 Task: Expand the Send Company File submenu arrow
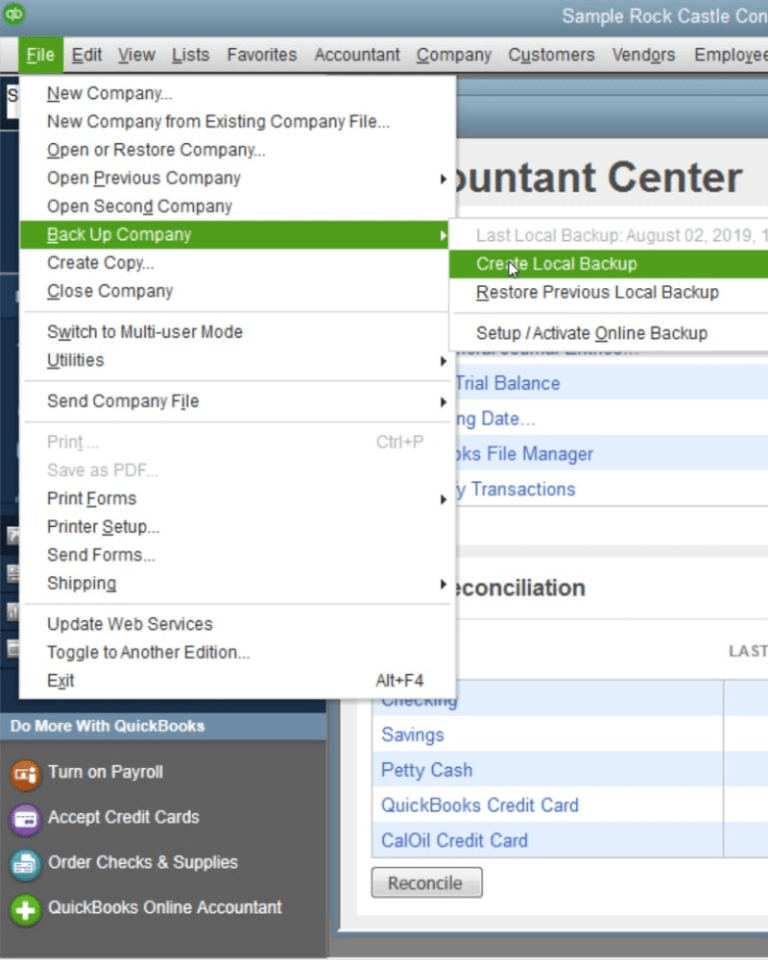443,402
